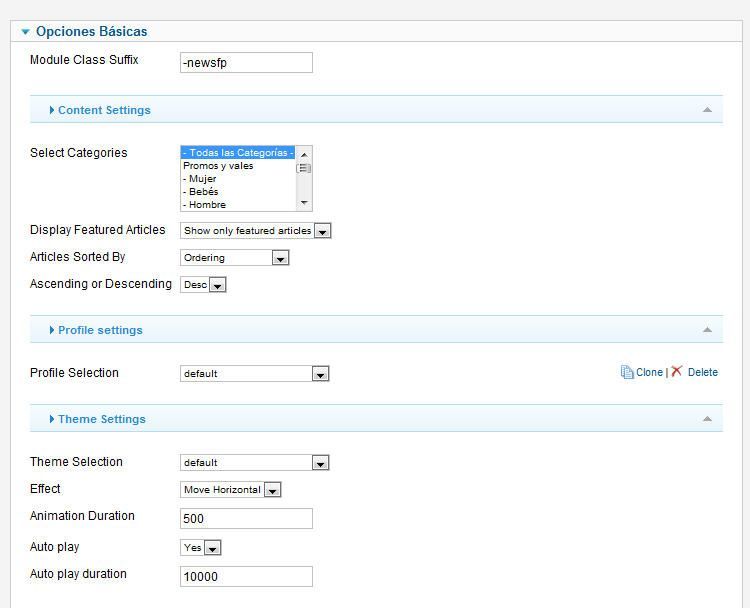Collapse Profile settings using its up-arrow icon

707,330
